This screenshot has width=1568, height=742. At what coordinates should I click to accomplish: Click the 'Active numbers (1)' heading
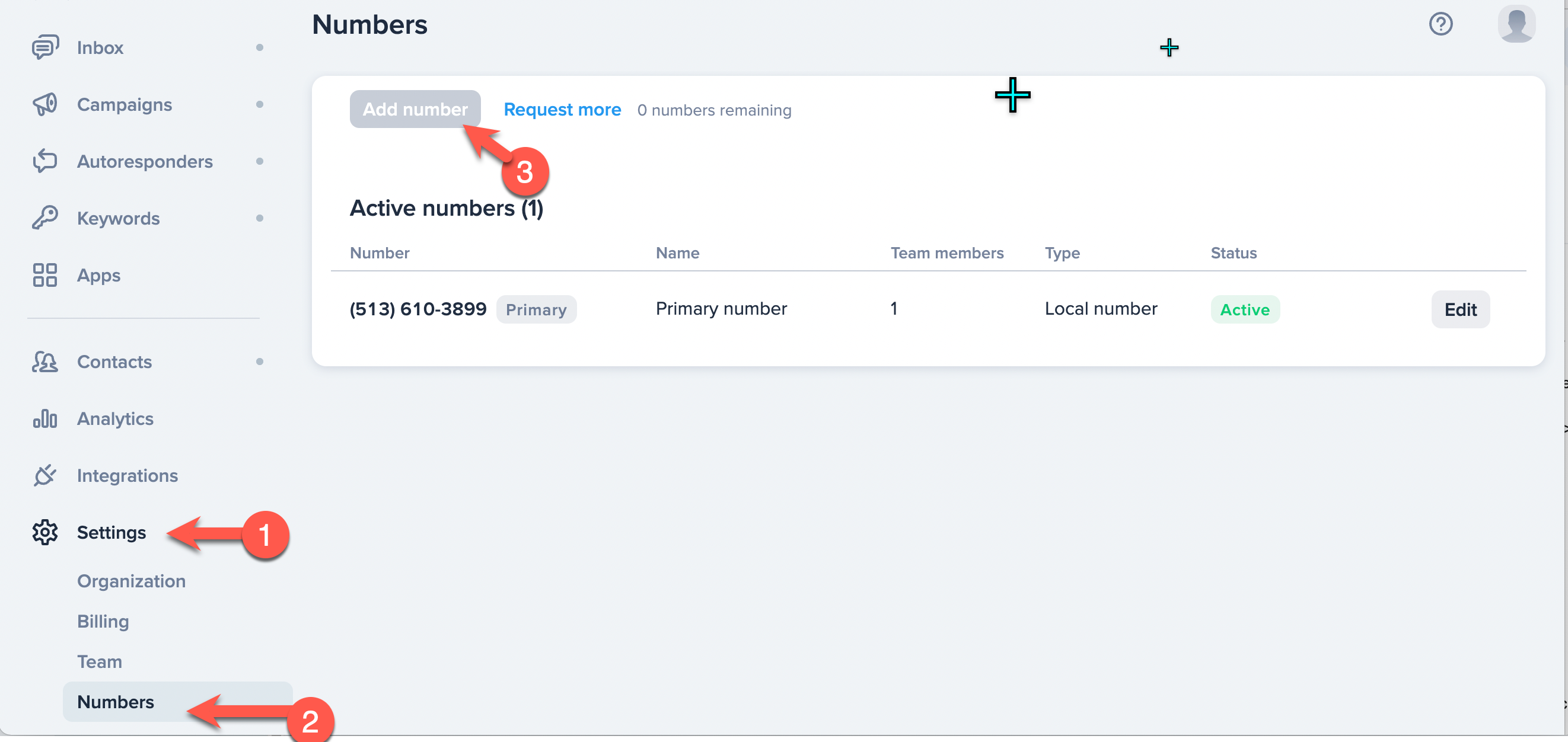(446, 208)
